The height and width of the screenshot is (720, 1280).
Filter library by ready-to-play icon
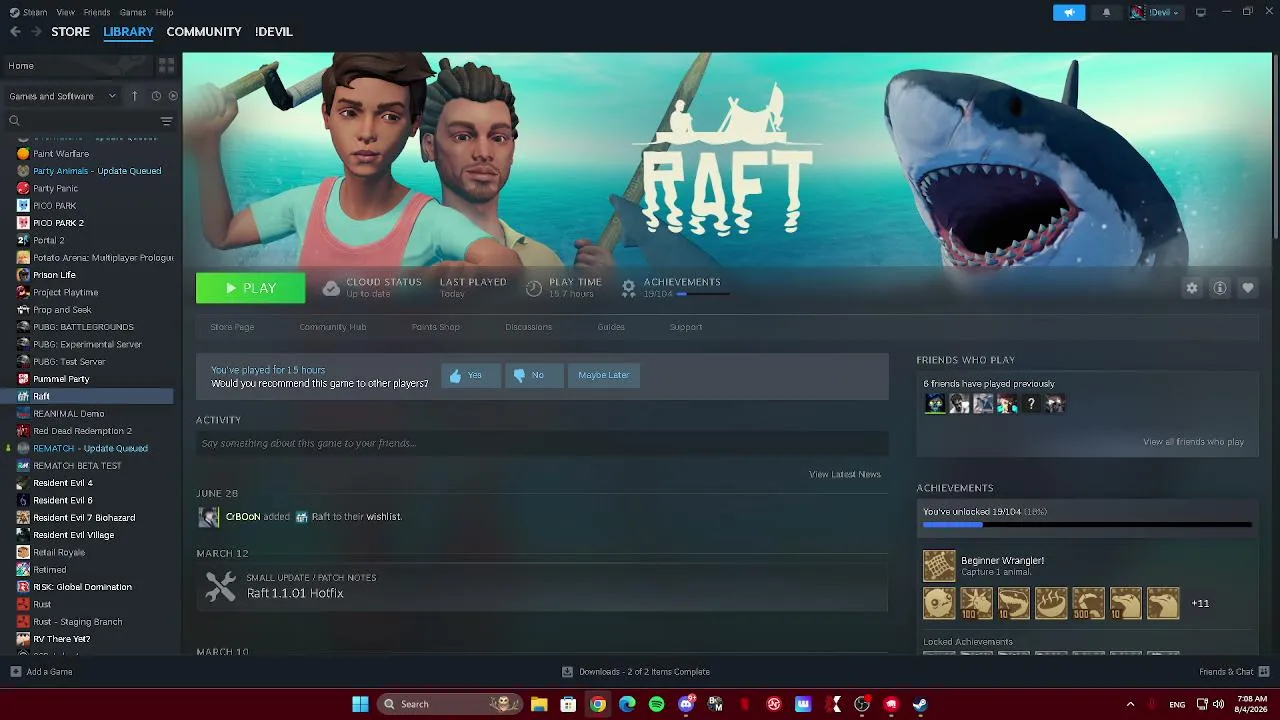173,96
